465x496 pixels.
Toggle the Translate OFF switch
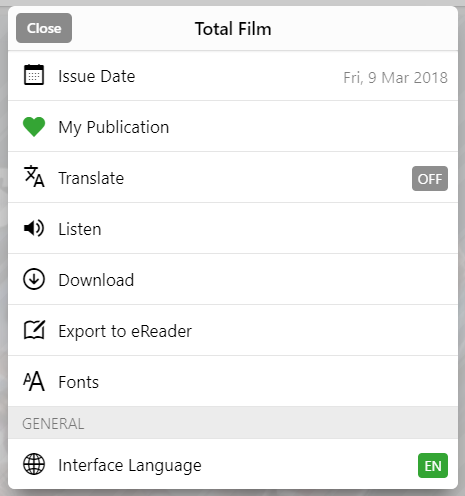coord(430,178)
